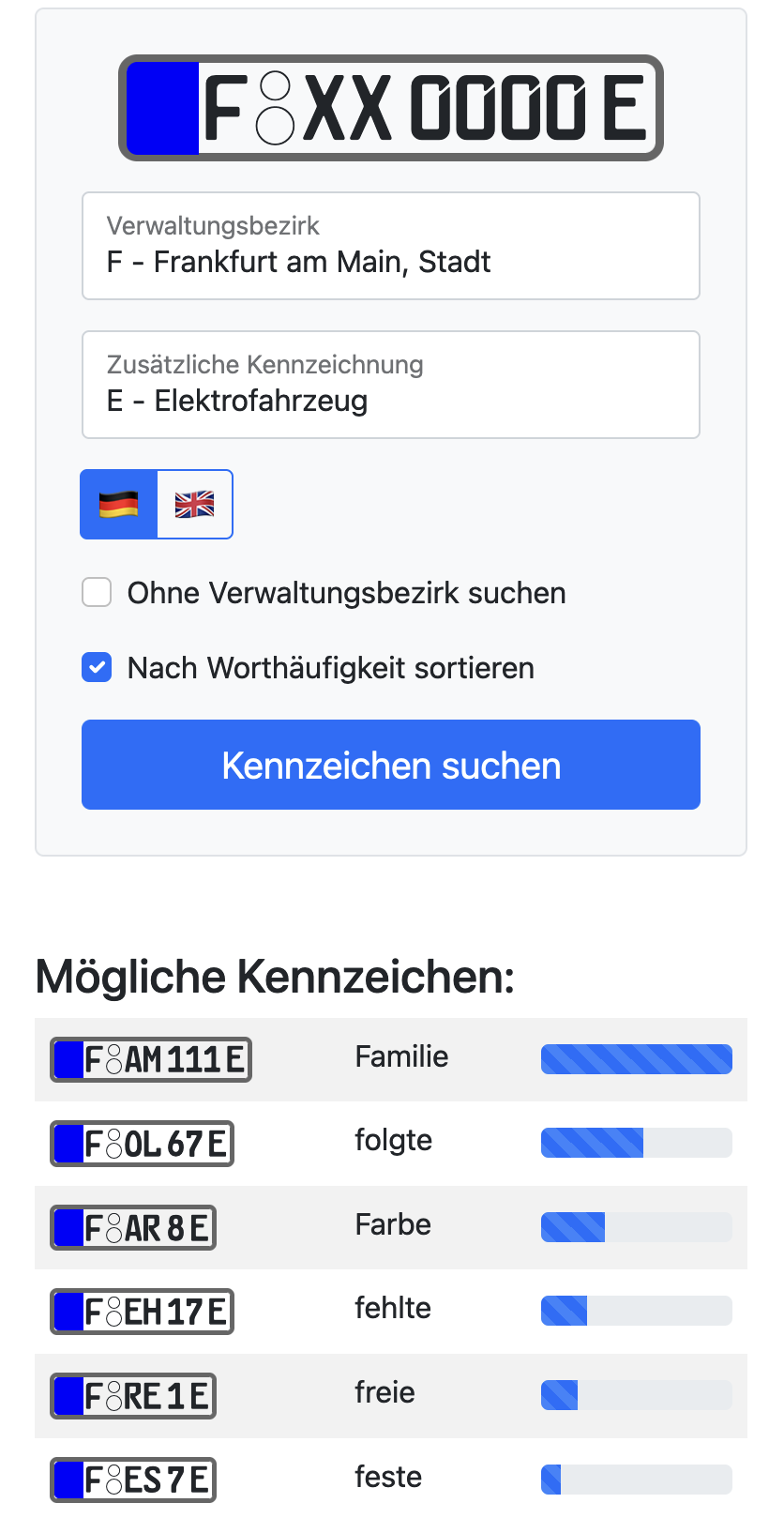Click the F RE 1 E plate
Screen dimensions: 784x1518
click(133, 1396)
